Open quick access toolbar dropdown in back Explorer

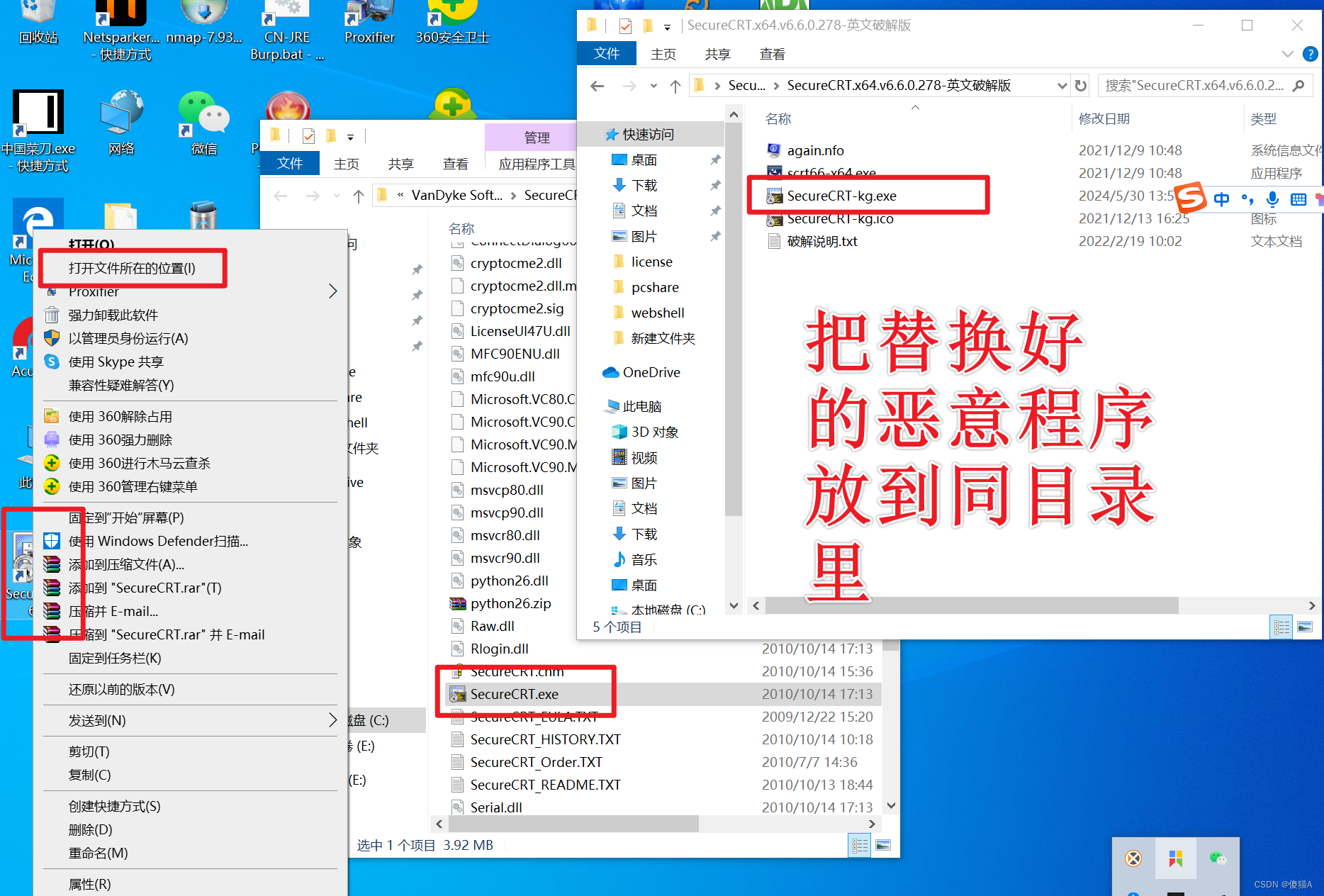[x=350, y=136]
